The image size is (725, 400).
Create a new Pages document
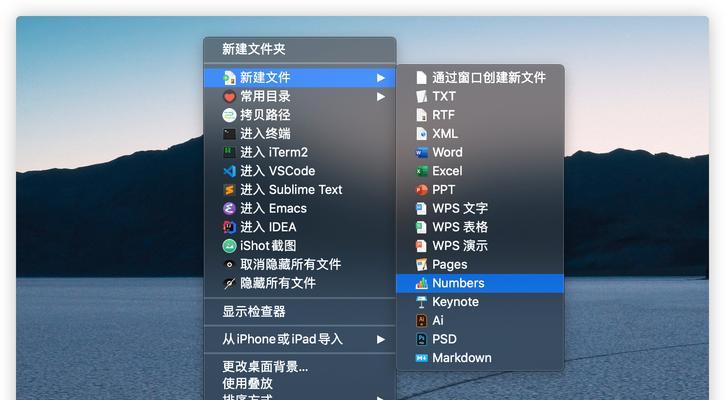480,265
